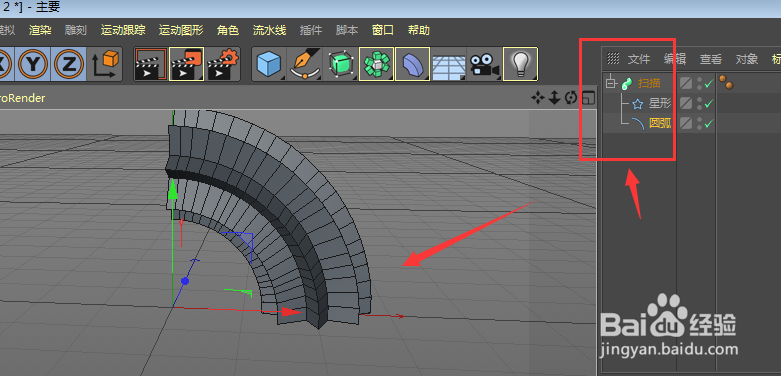
Task: Open the 渲染 menu
Action: click(x=40, y=30)
